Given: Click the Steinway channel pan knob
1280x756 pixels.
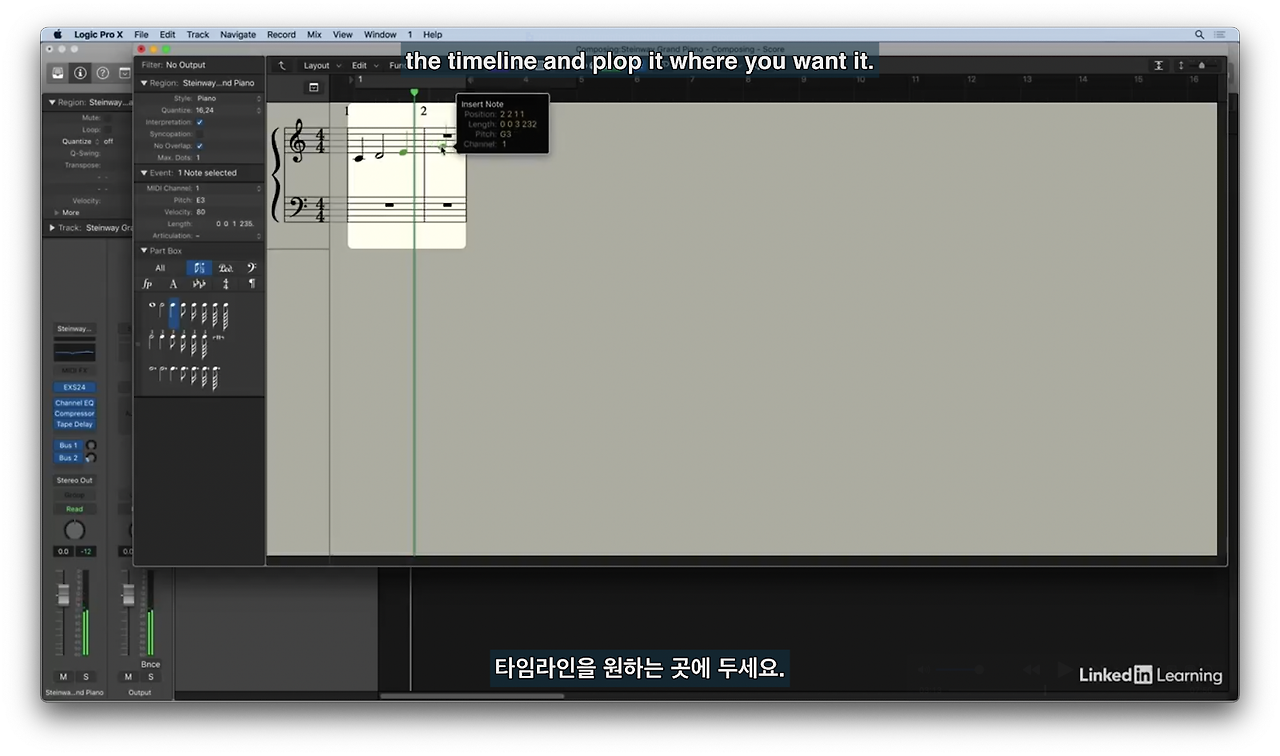Looking at the screenshot, I should (x=74, y=530).
